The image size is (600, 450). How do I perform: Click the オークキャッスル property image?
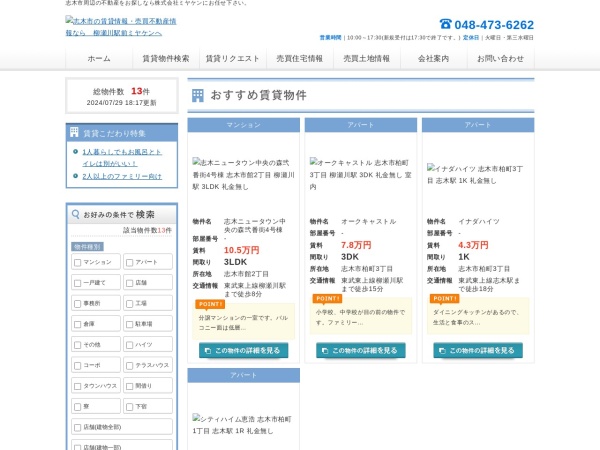tap(360, 174)
